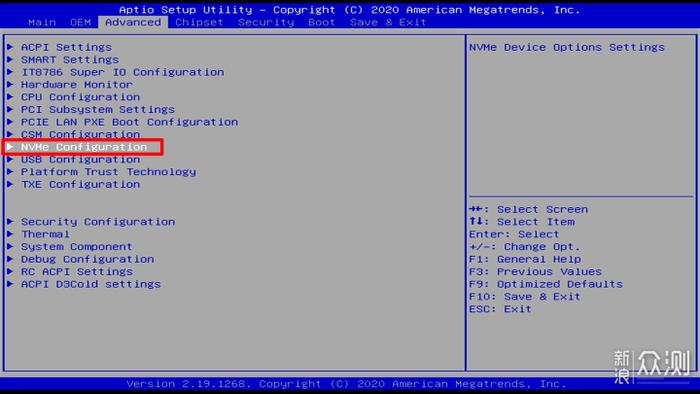Click the +/-: Change Opt. hint

pos(525,247)
